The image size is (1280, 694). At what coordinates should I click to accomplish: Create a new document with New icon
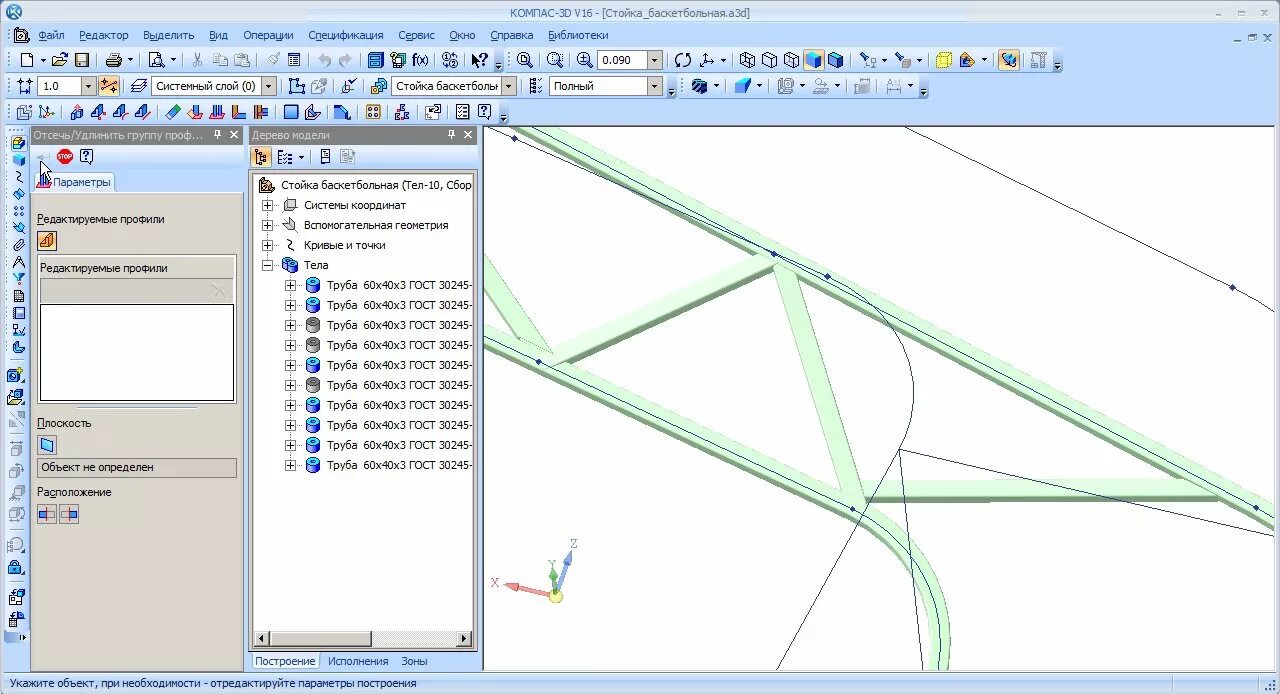tap(26, 60)
